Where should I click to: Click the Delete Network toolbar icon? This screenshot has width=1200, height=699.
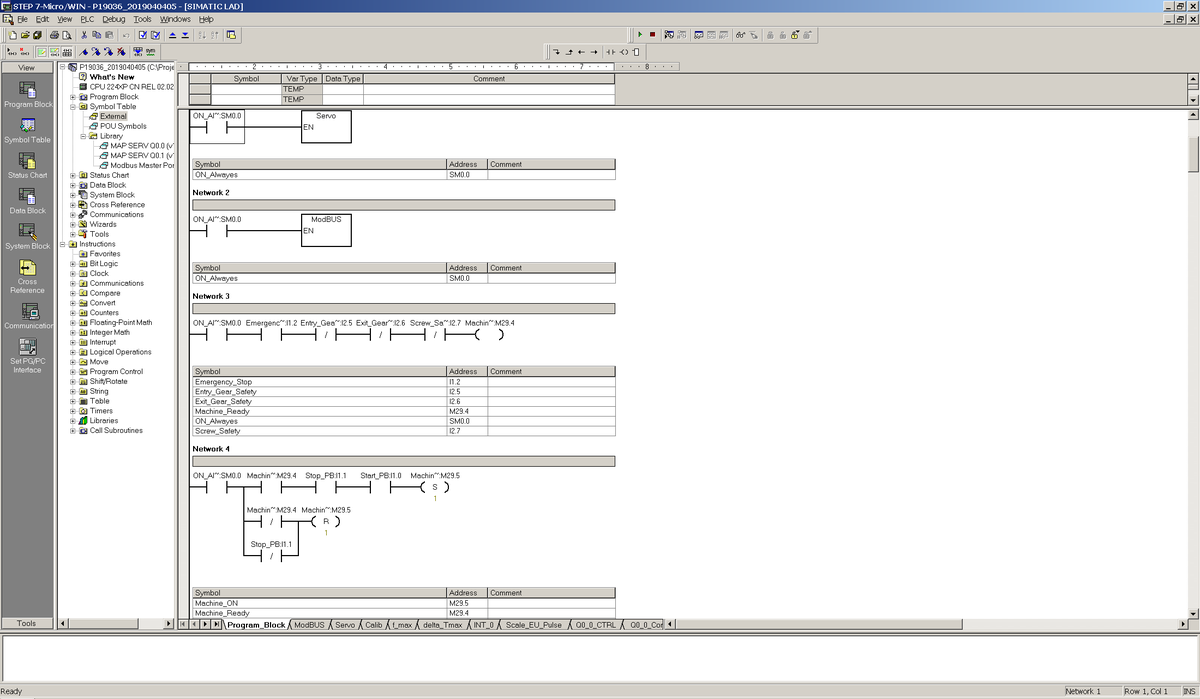(x=24, y=51)
